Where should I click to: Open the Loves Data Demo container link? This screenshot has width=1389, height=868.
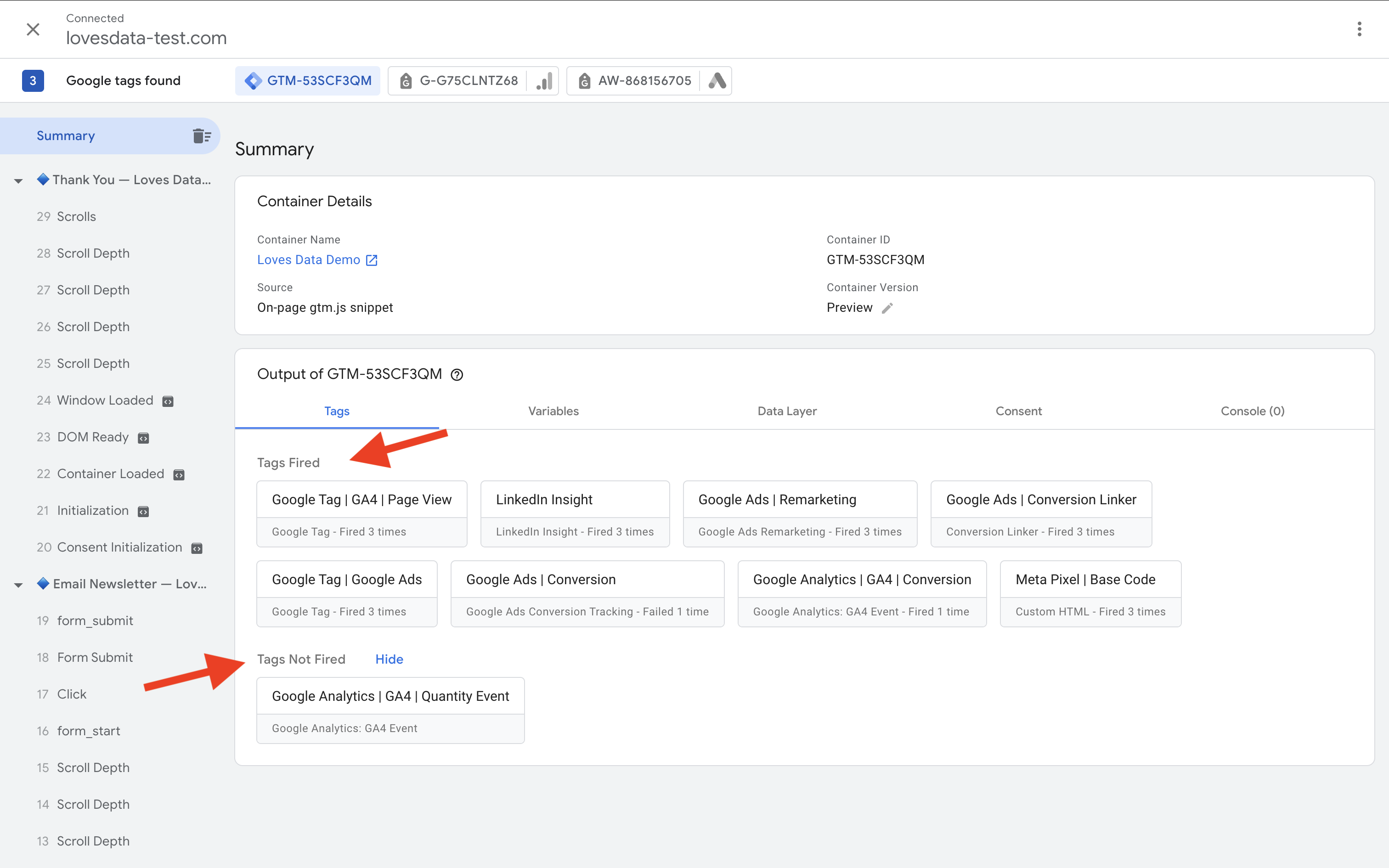pyautogui.click(x=308, y=259)
